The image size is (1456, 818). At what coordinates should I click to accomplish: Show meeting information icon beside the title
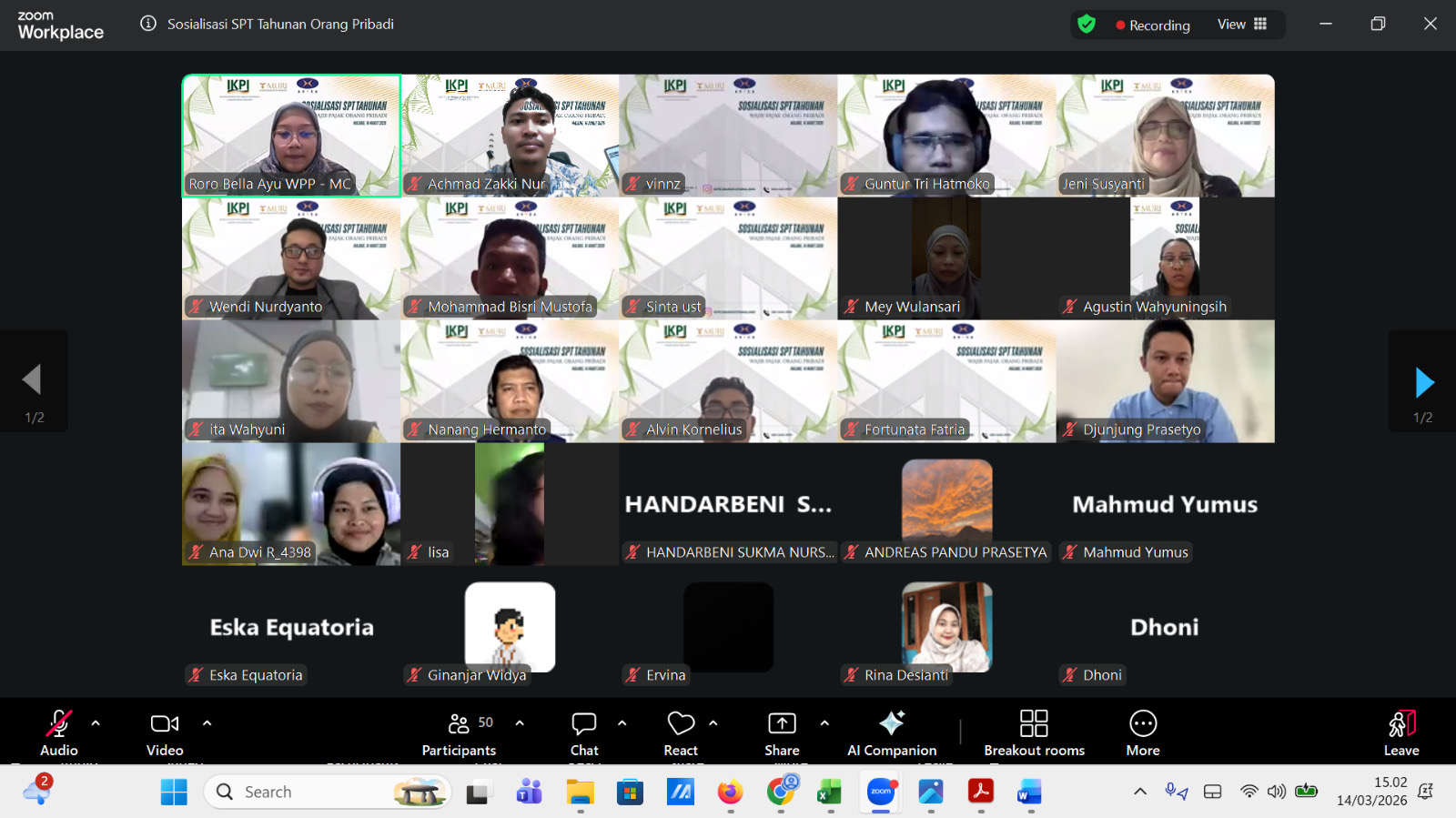click(x=148, y=24)
